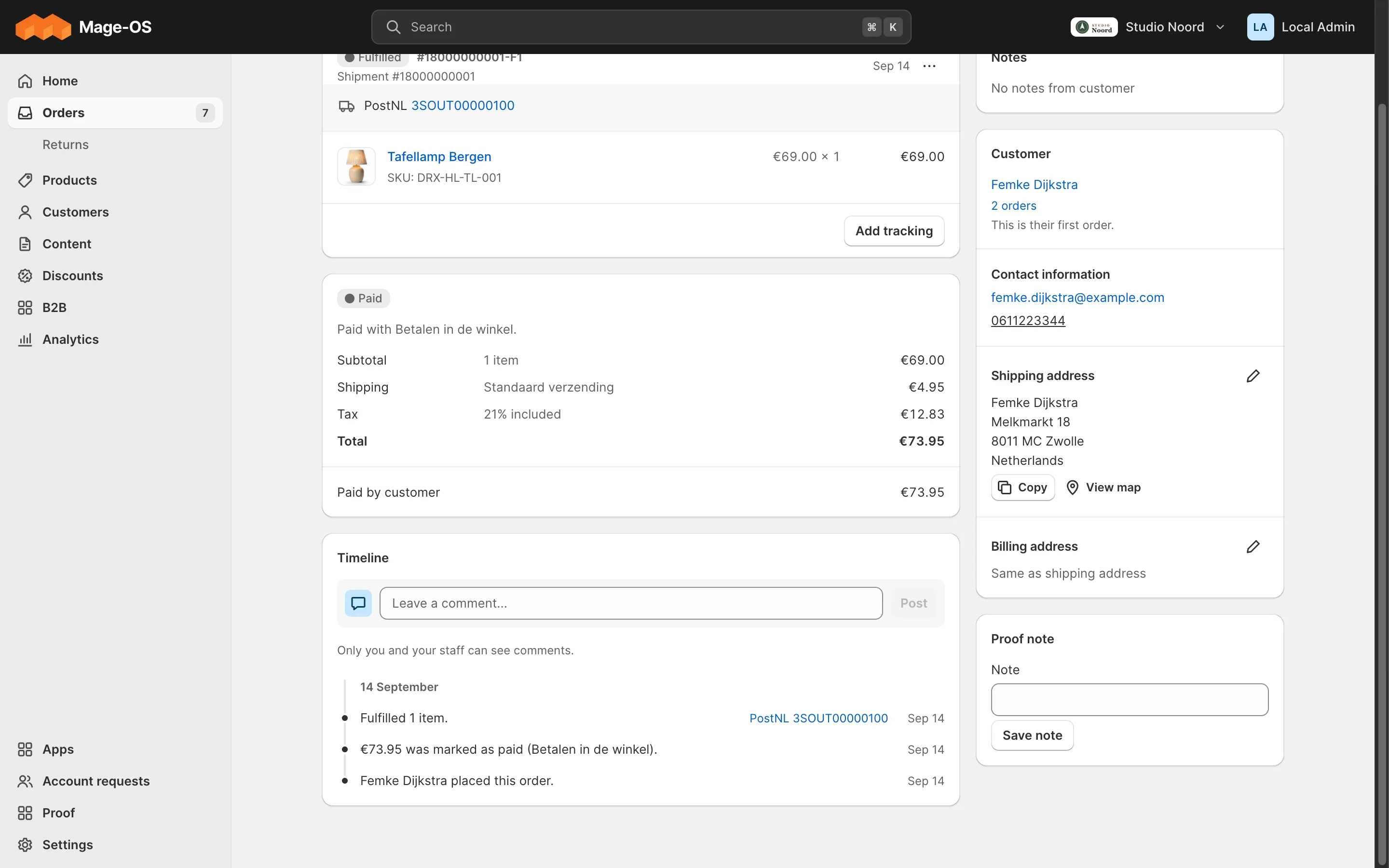The height and width of the screenshot is (868, 1389).
Task: Click the Mage-OS logo
Action: pos(83,27)
